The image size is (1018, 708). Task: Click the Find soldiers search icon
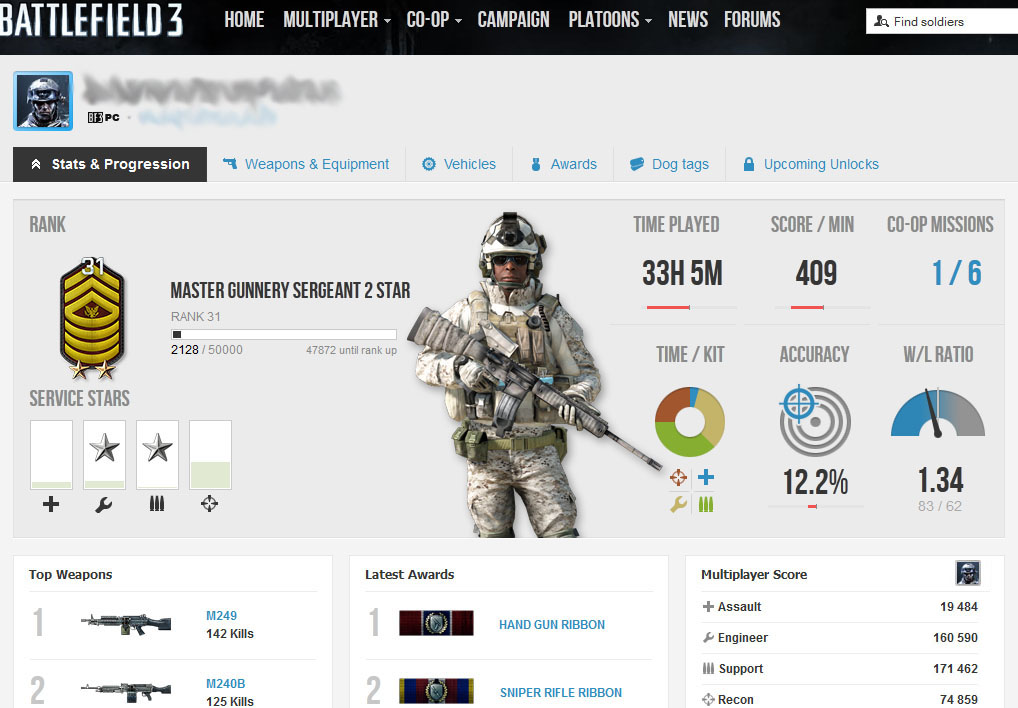click(881, 21)
